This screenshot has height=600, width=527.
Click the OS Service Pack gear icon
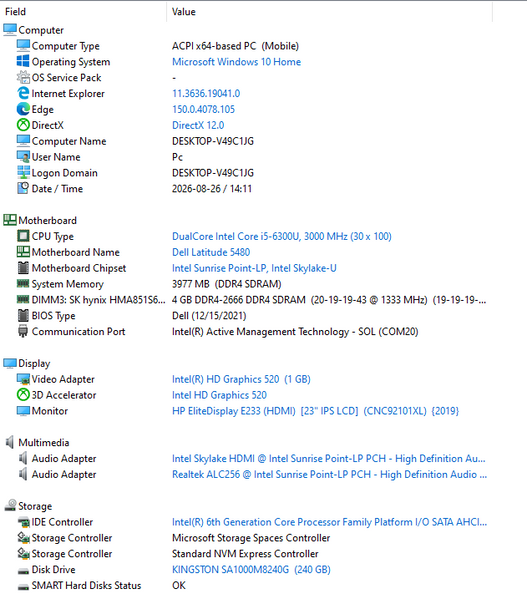(x=23, y=77)
